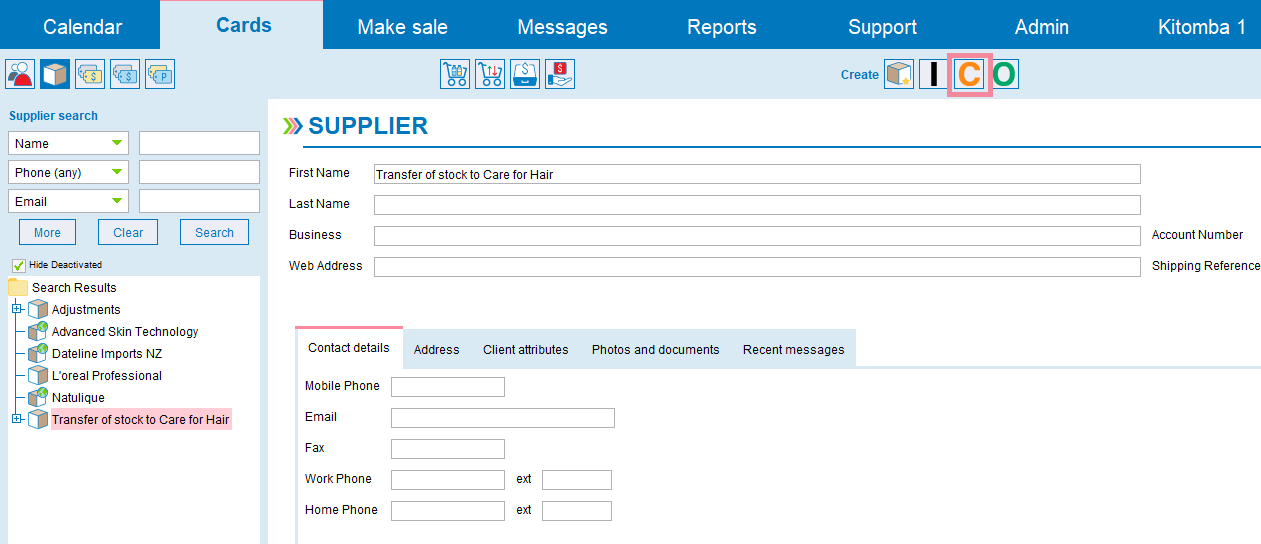
Task: Click the Email field under Contact details
Action: tap(503, 418)
